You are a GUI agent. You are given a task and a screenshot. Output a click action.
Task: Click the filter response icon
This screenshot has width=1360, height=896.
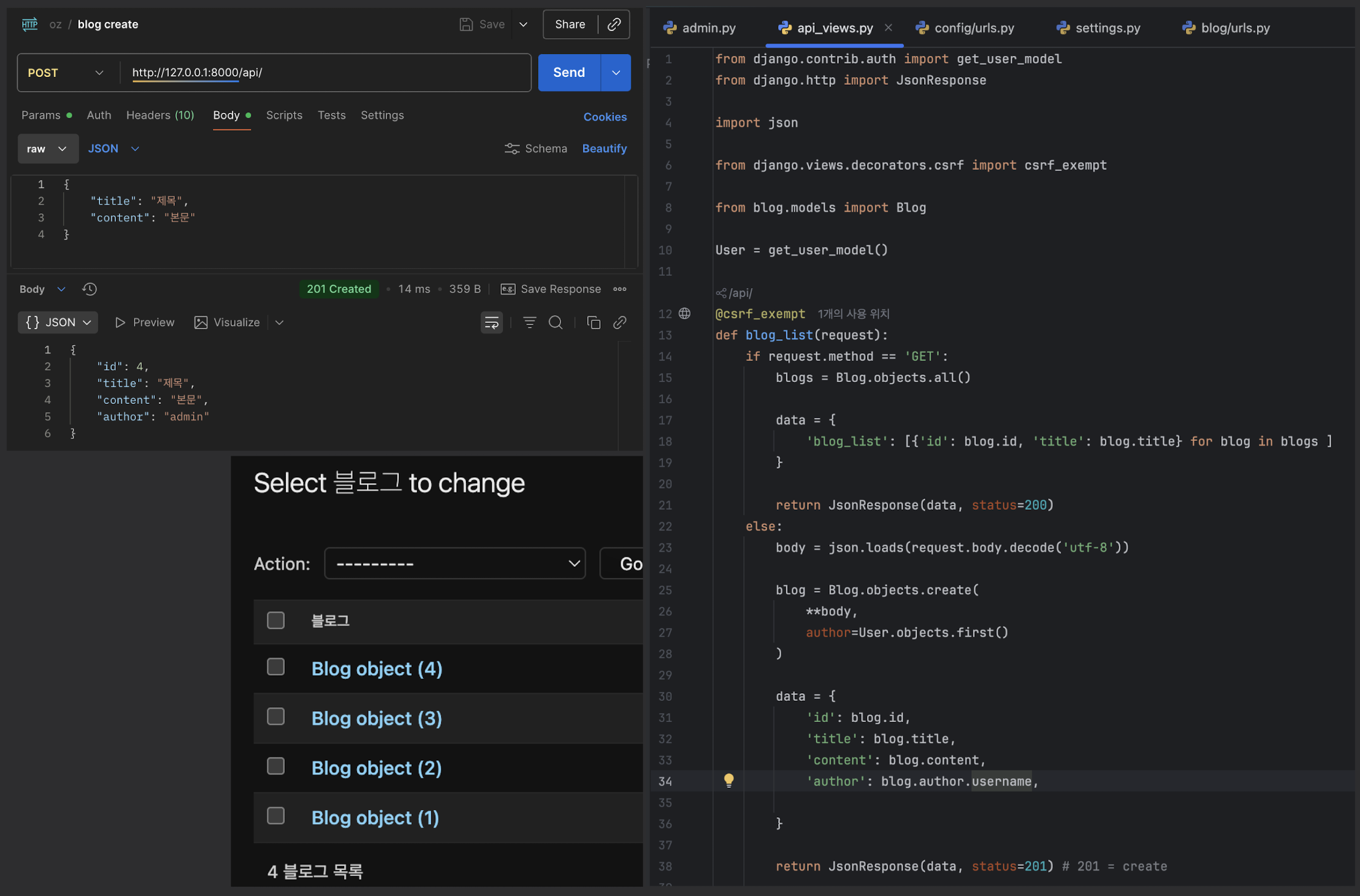click(x=529, y=322)
